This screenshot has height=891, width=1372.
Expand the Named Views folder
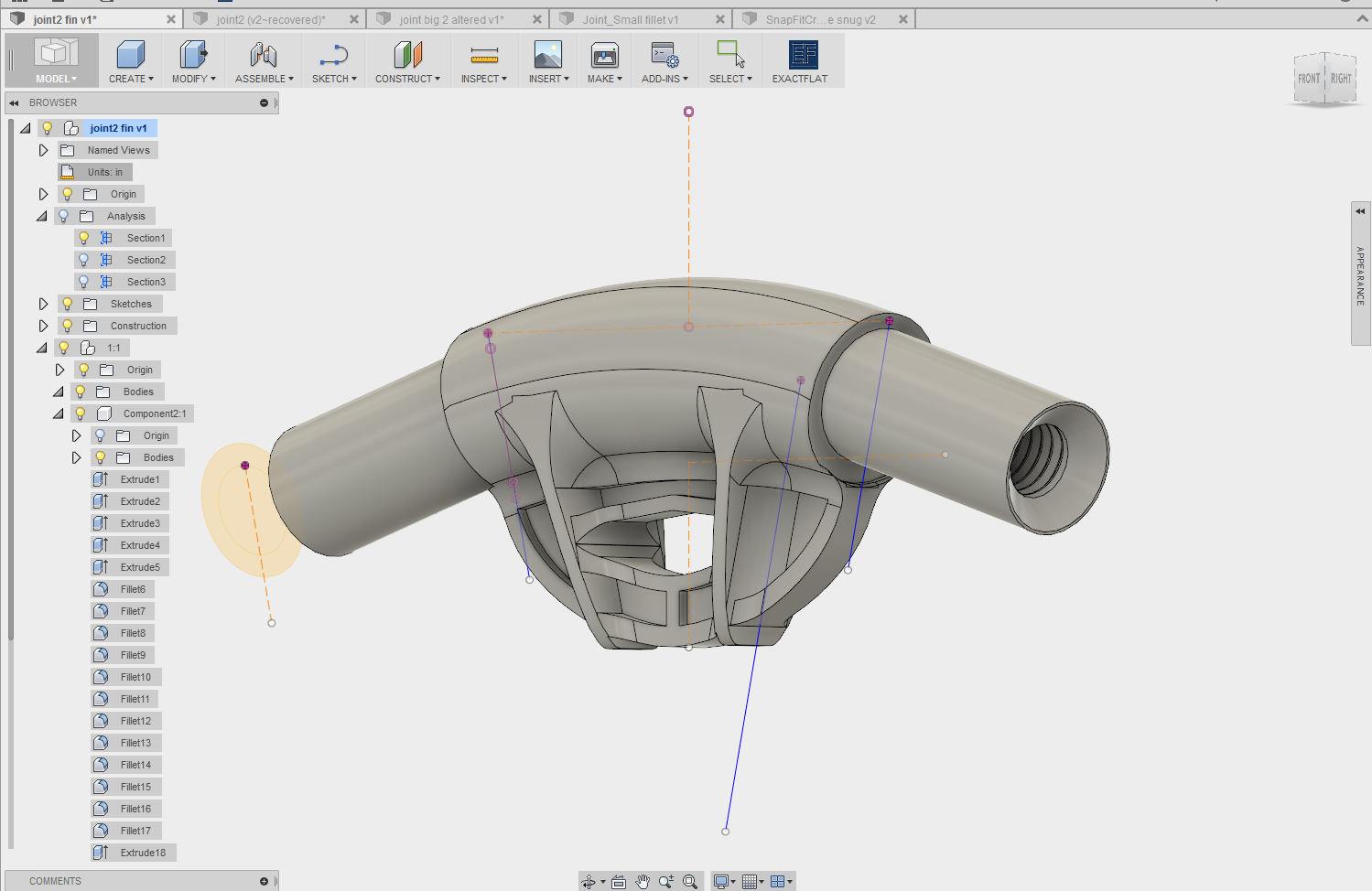43,150
